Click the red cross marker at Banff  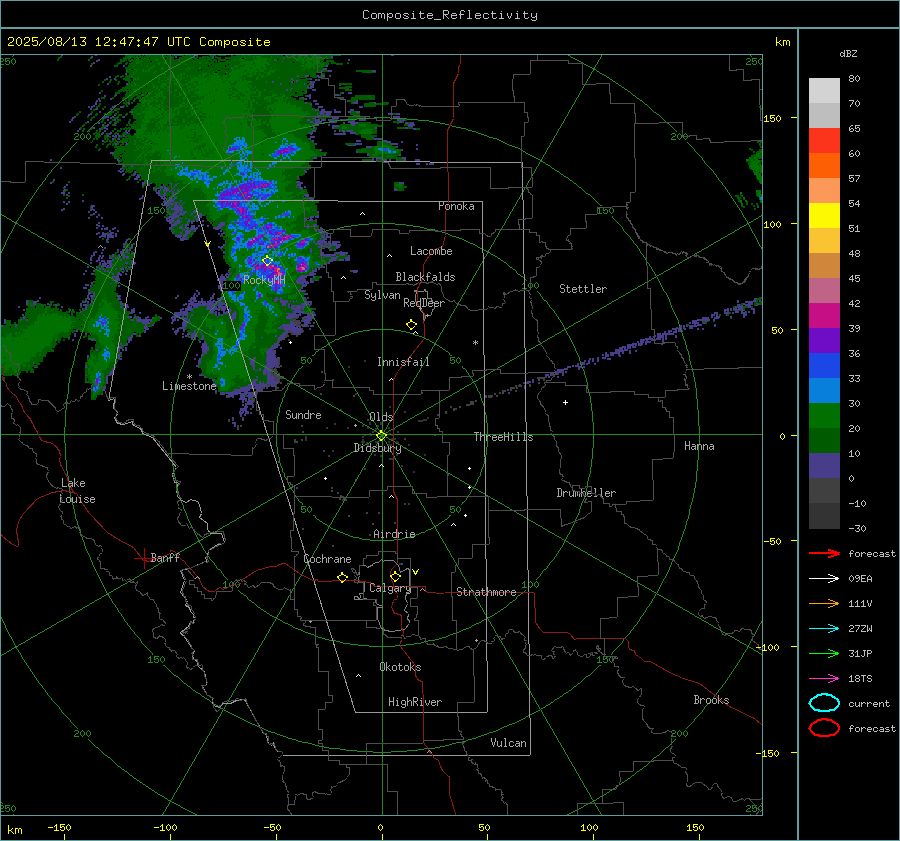tap(143, 558)
